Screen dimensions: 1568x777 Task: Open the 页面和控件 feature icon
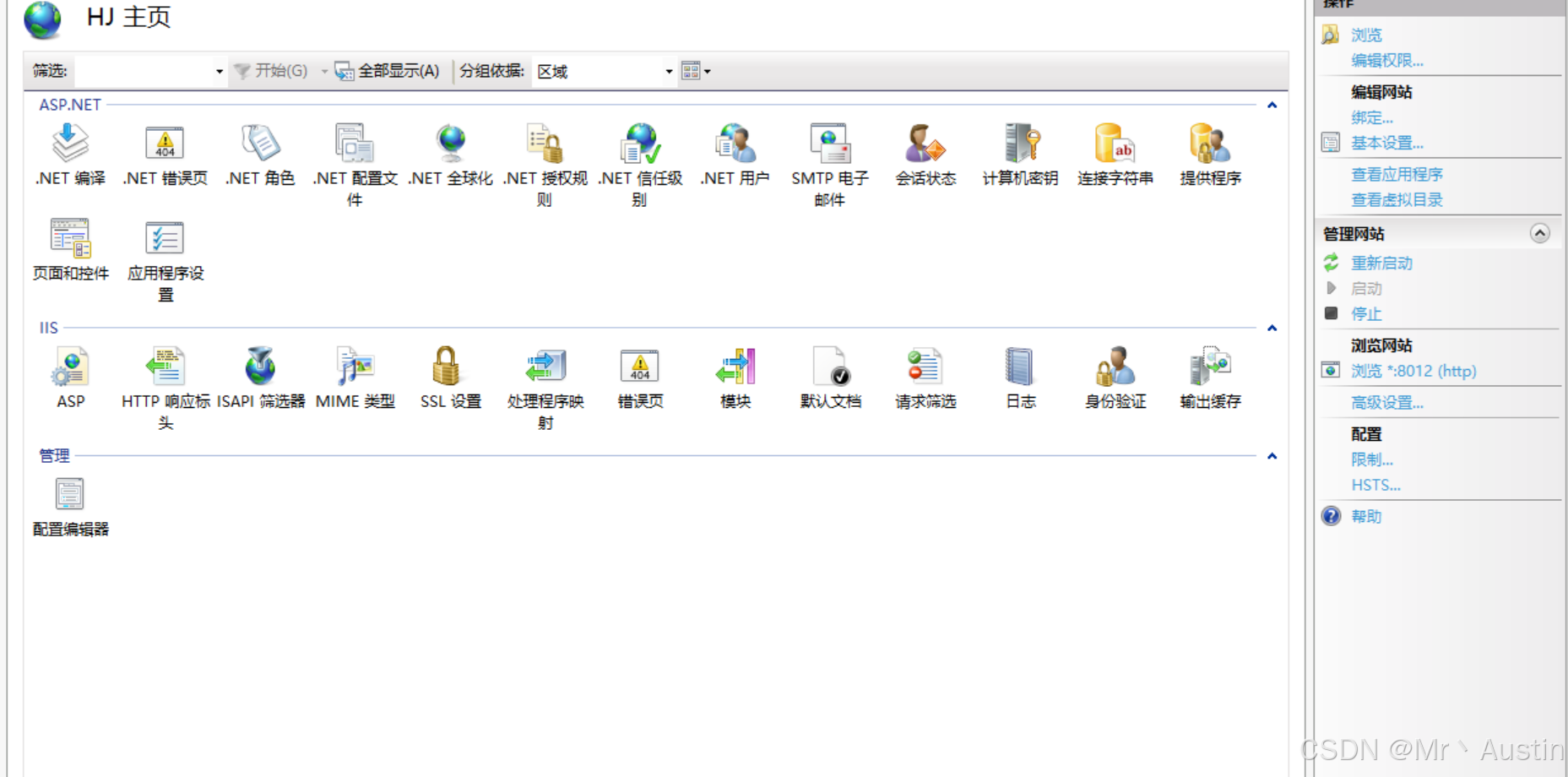point(71,239)
